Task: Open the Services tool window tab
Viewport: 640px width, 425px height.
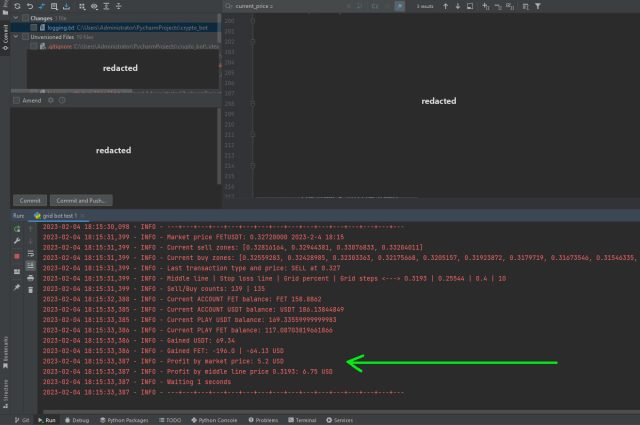Action: point(340,420)
